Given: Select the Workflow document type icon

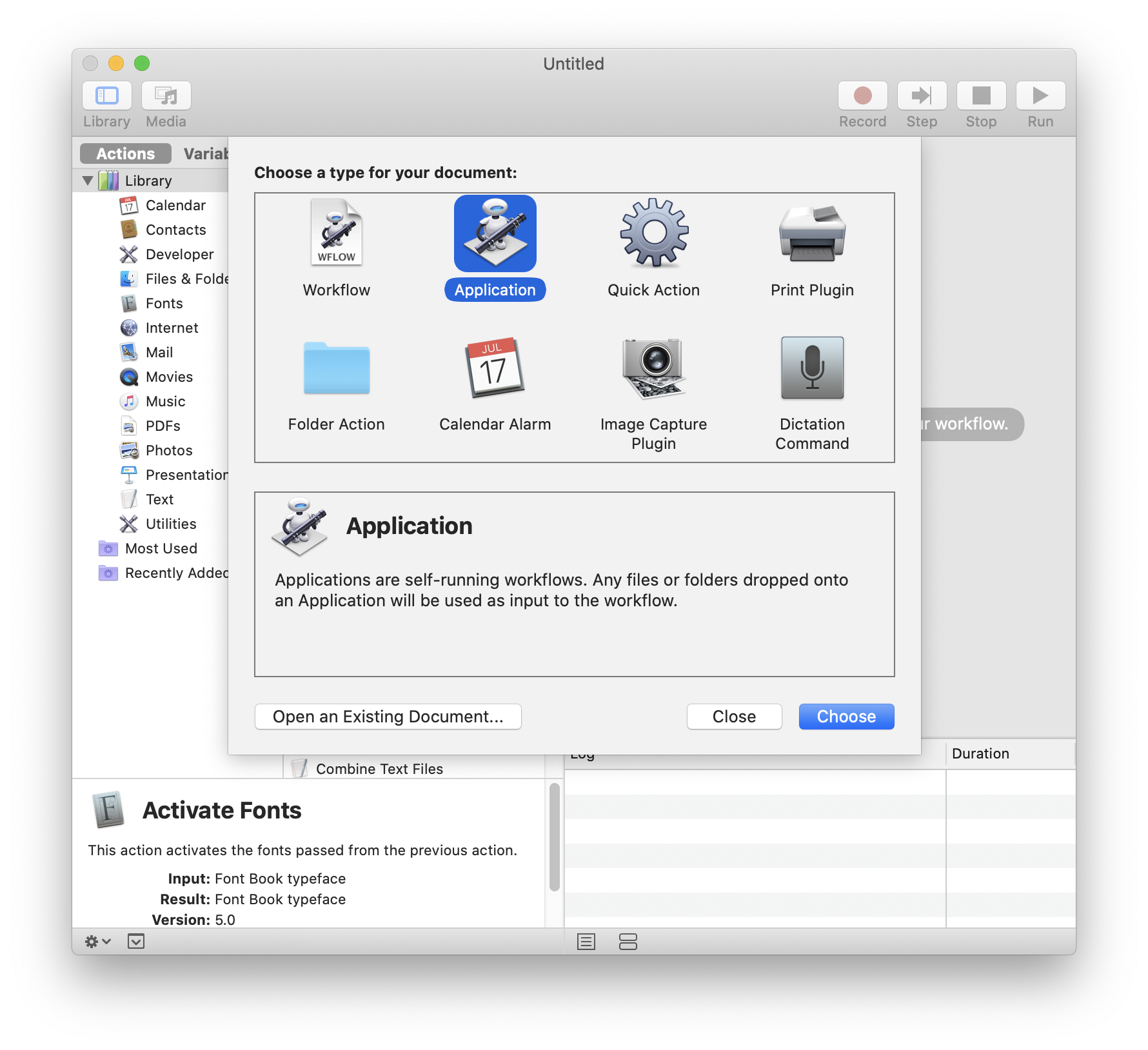Looking at the screenshot, I should 336,233.
